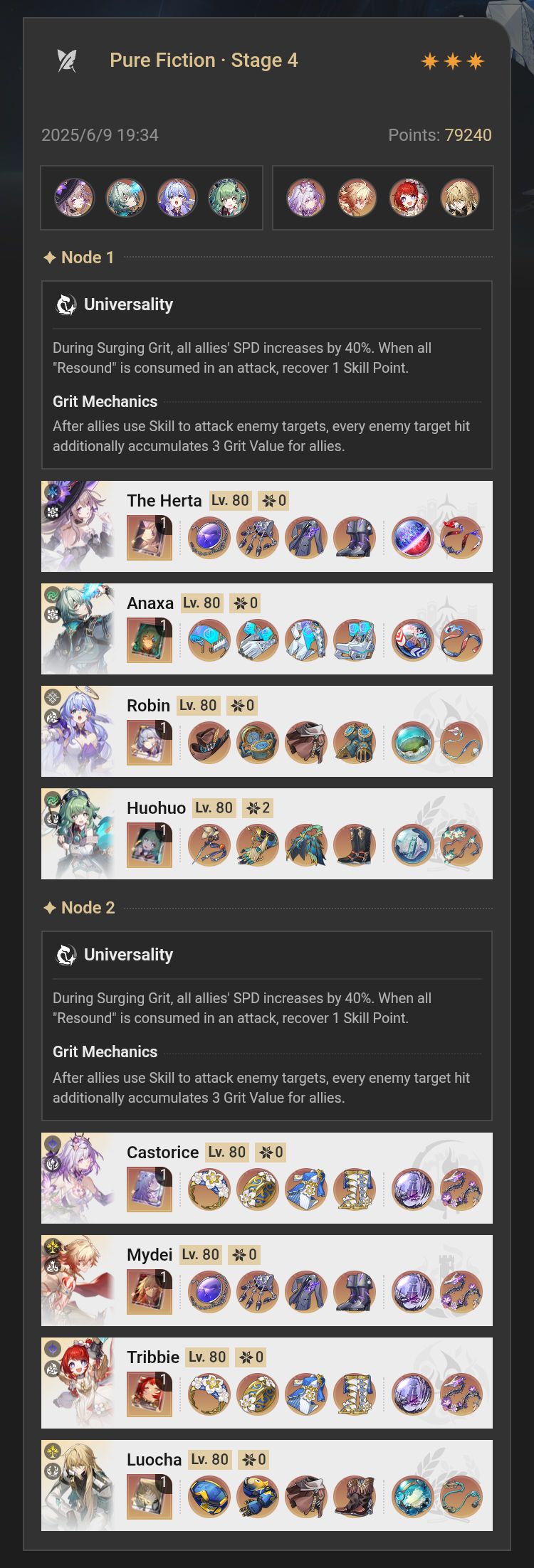Click Robin's cowboy hat relic icon

tap(209, 743)
